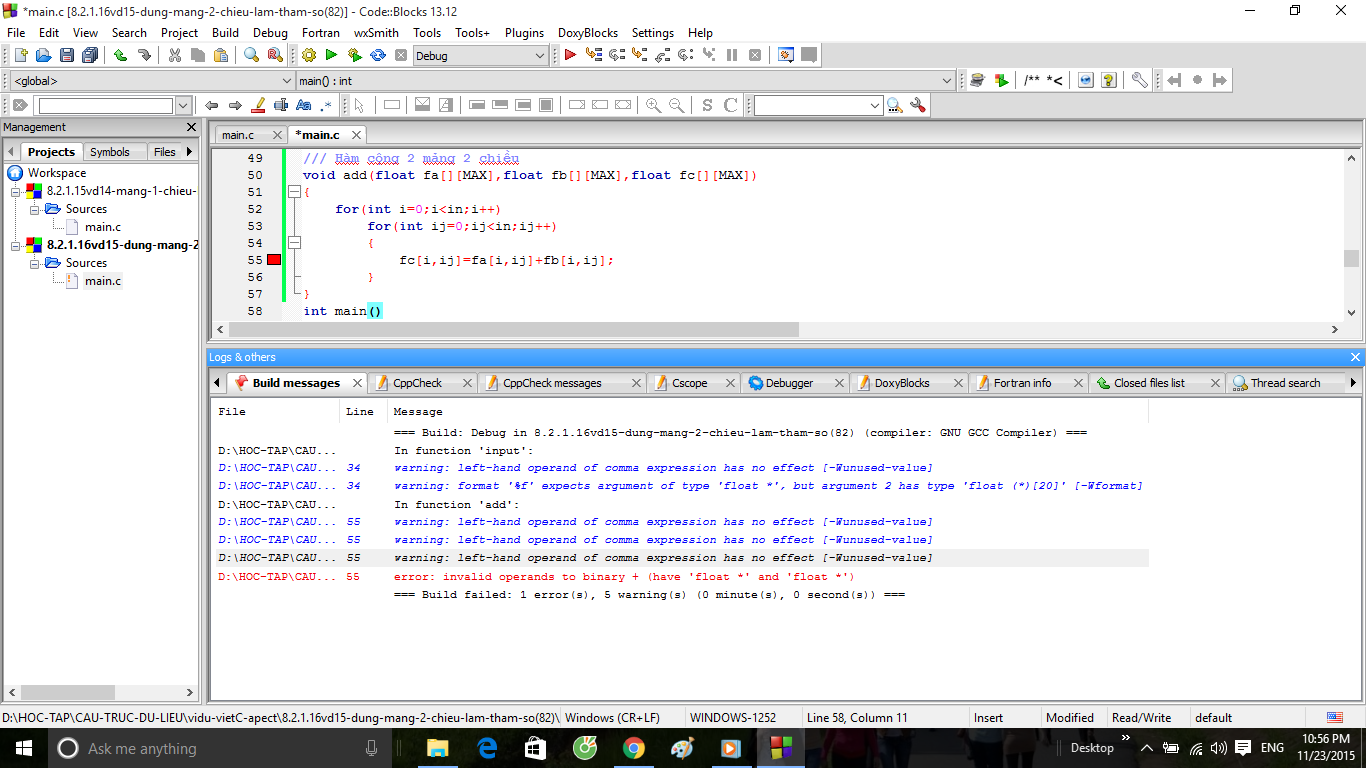This screenshot has height=768, width=1366.
Task: Click the highlight marker pen icon
Action: [258, 105]
